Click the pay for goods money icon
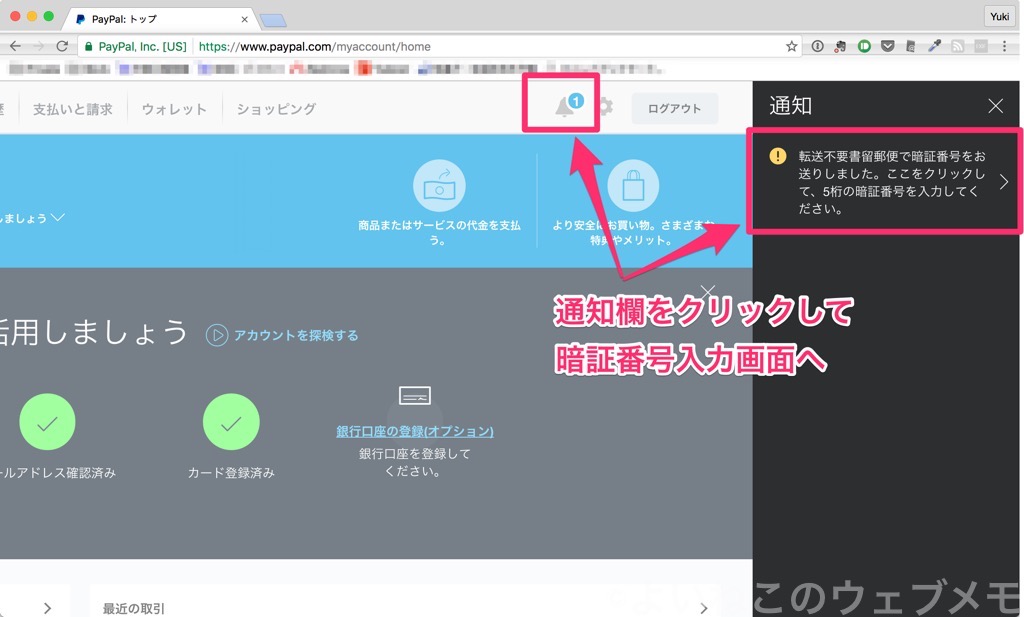Viewport: 1024px width, 617px height. pyautogui.click(x=439, y=186)
